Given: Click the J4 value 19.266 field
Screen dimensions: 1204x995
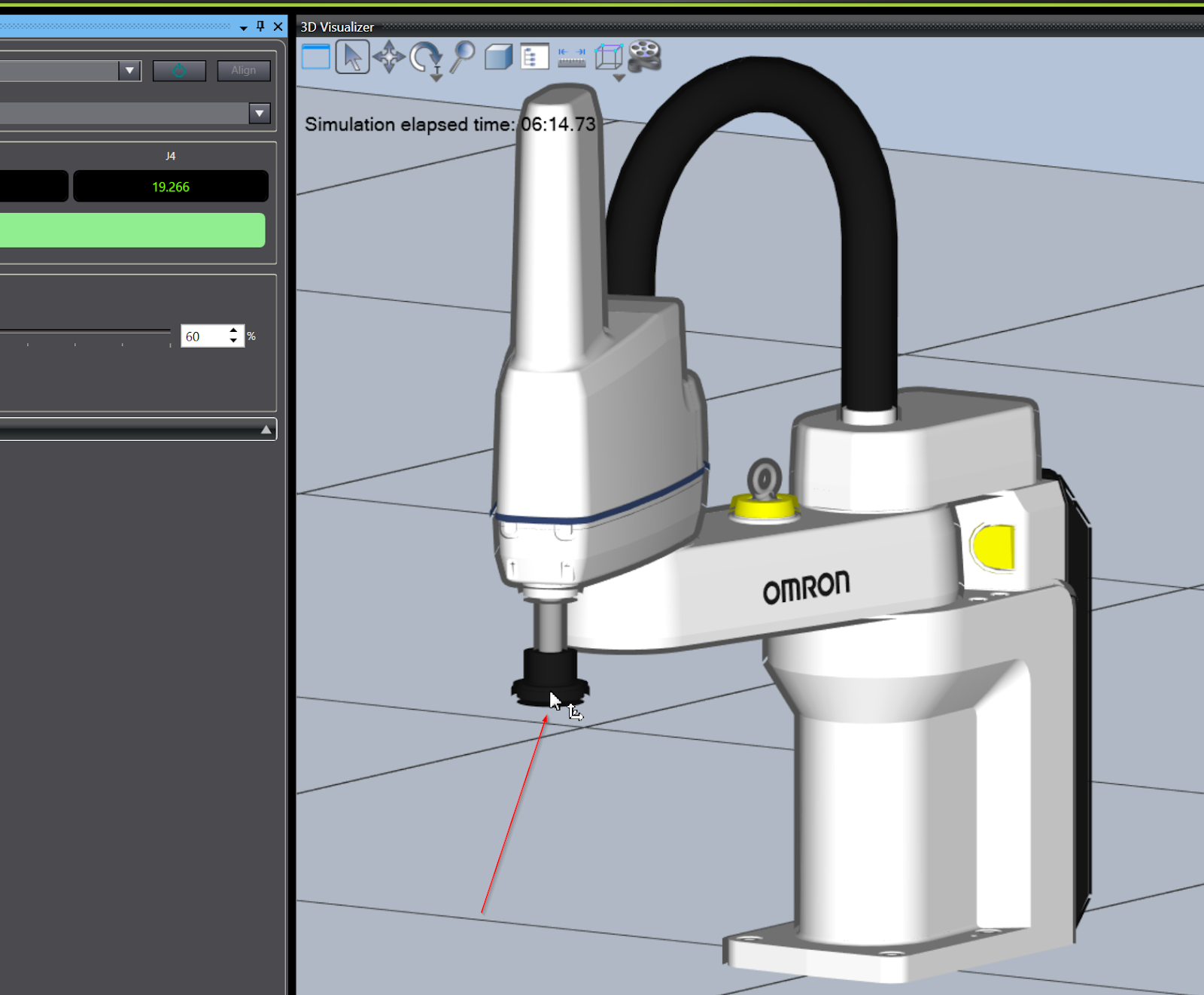Looking at the screenshot, I should pos(171,187).
